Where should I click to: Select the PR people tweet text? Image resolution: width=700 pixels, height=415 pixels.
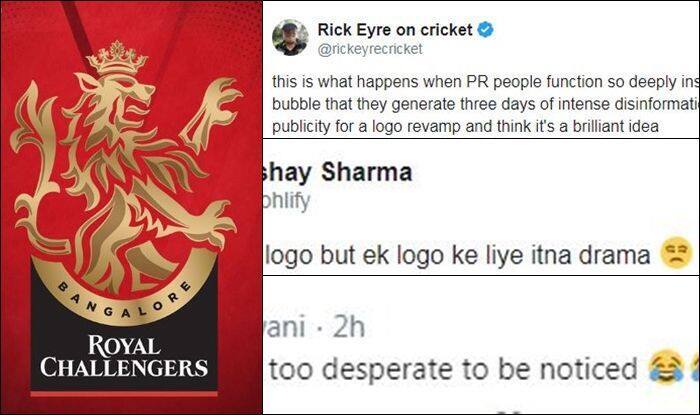click(485, 104)
